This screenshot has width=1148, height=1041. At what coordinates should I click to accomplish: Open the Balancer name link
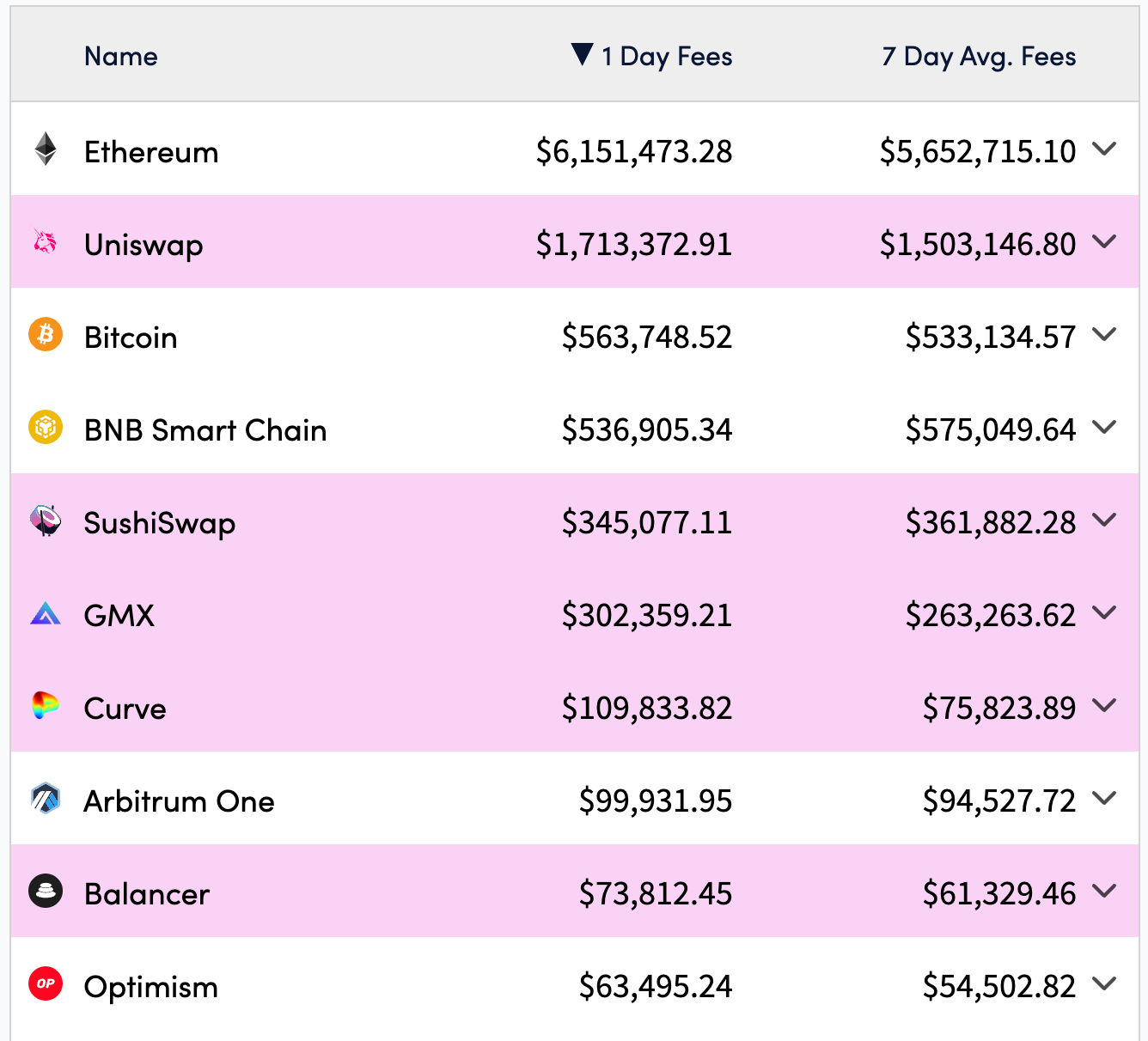[147, 894]
